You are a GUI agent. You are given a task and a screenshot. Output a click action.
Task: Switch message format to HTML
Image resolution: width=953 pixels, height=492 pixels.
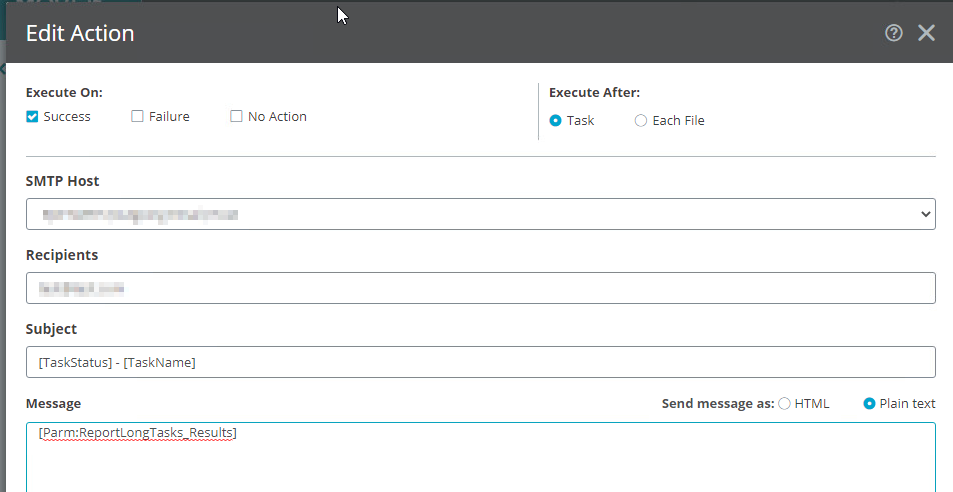pos(785,404)
